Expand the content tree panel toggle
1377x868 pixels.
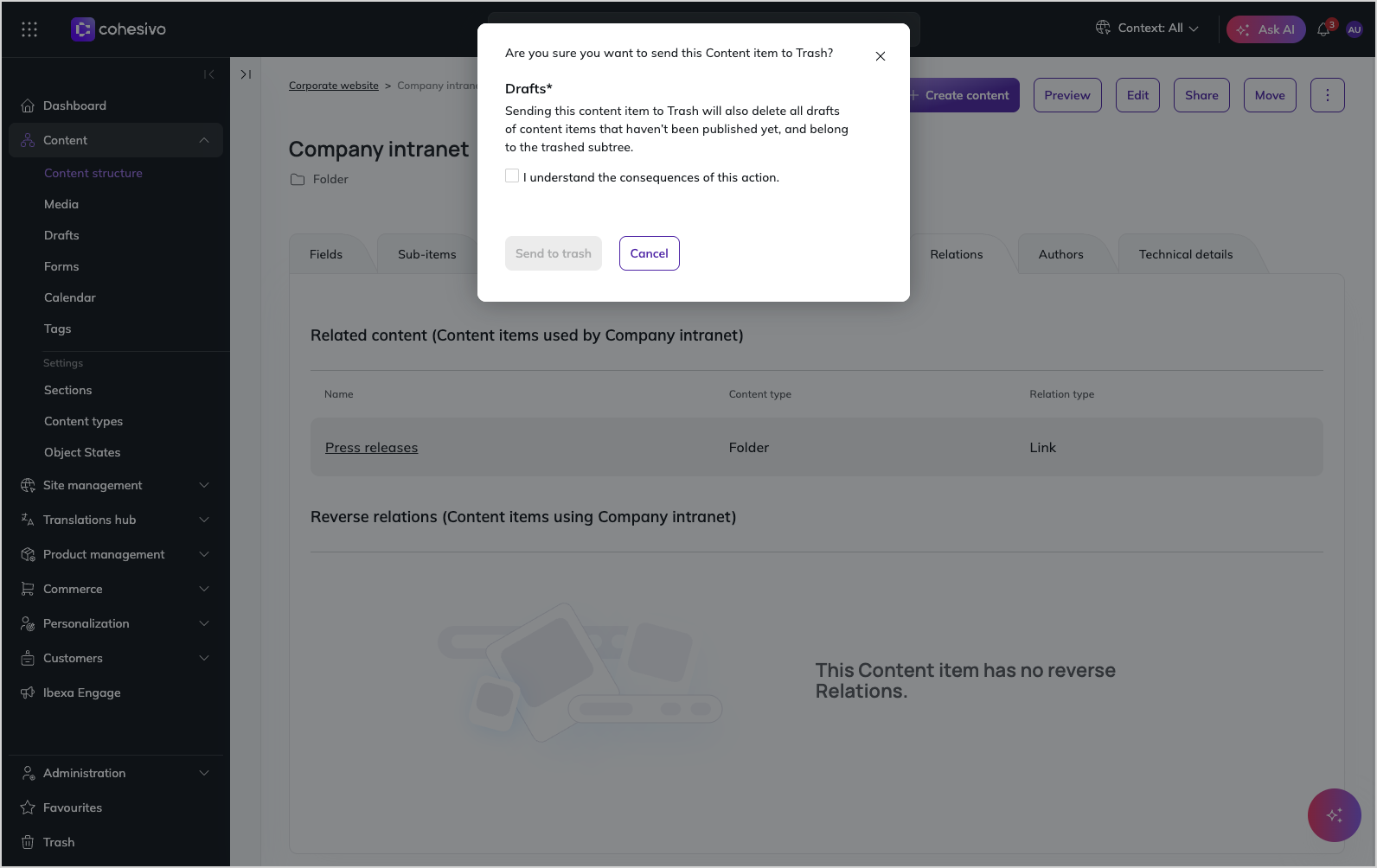[x=246, y=74]
